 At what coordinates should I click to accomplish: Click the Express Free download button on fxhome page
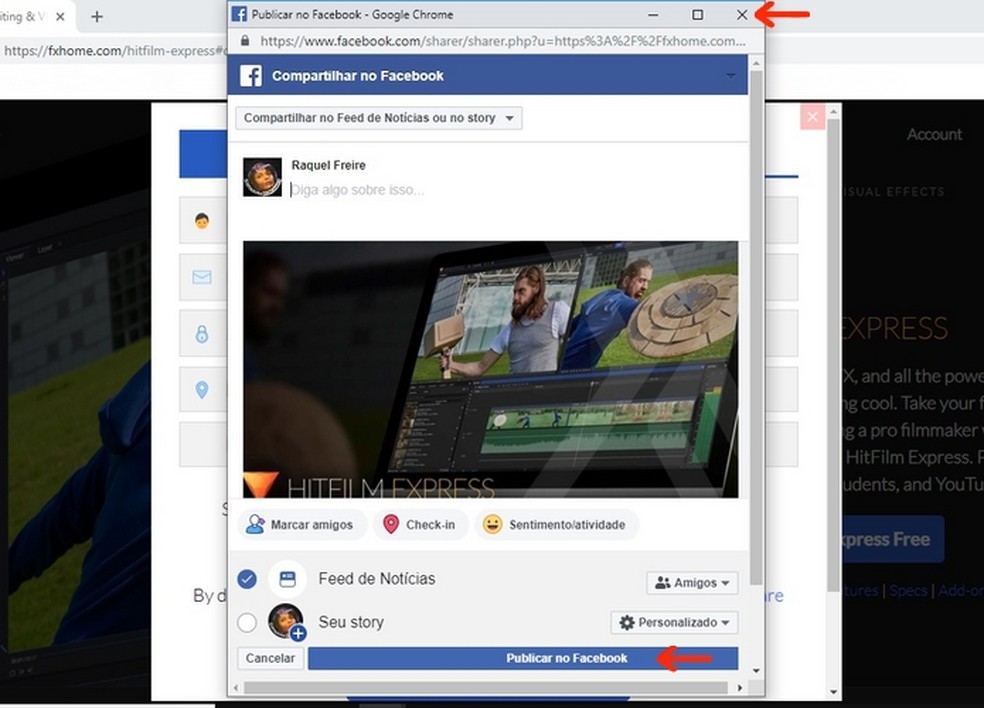[x=894, y=539]
